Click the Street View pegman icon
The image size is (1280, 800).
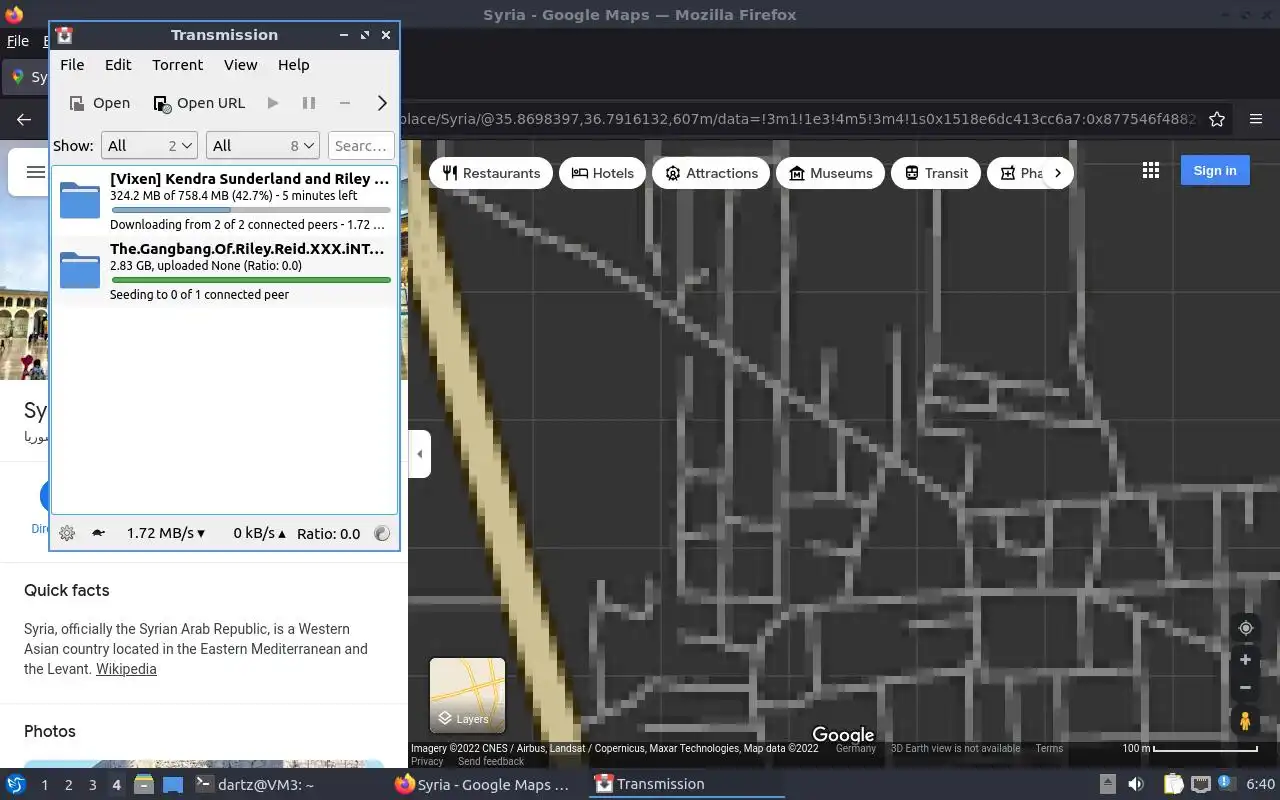[x=1245, y=720]
